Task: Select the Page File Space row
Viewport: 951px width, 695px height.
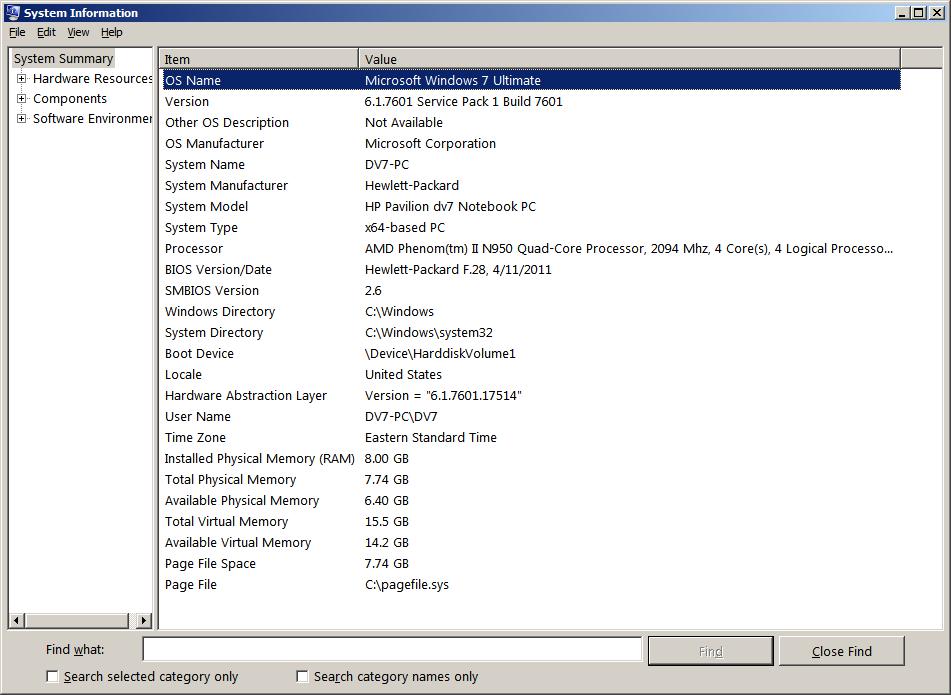Action: pyautogui.click(x=532, y=564)
